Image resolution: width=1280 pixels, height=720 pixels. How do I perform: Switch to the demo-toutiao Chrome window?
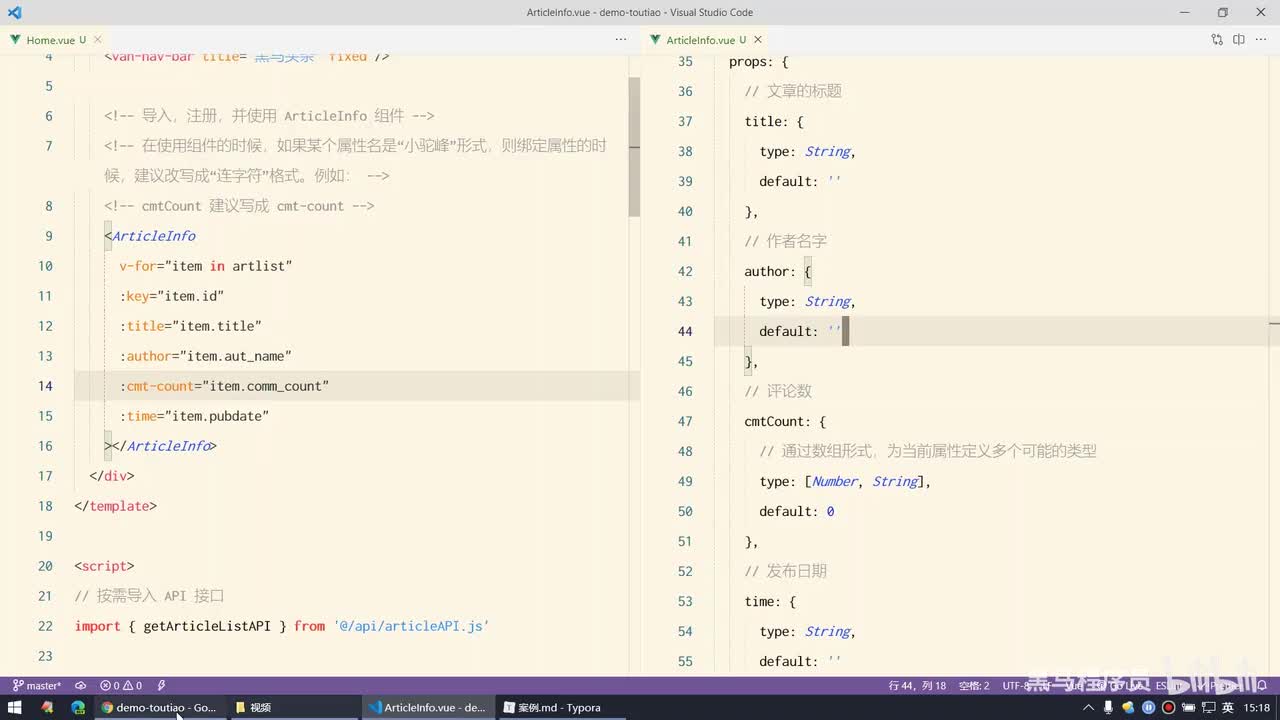(x=160, y=707)
